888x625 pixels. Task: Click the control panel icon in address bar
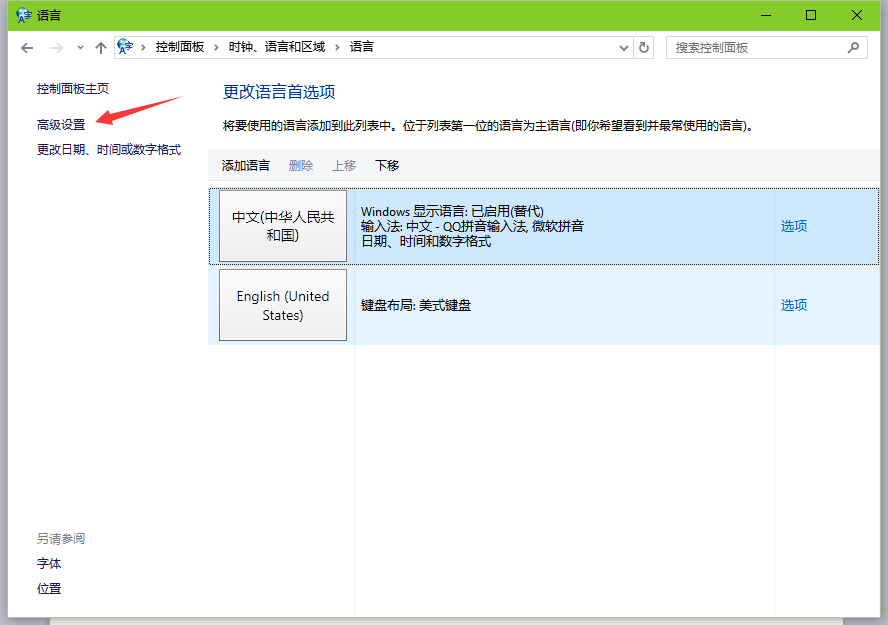click(125, 46)
